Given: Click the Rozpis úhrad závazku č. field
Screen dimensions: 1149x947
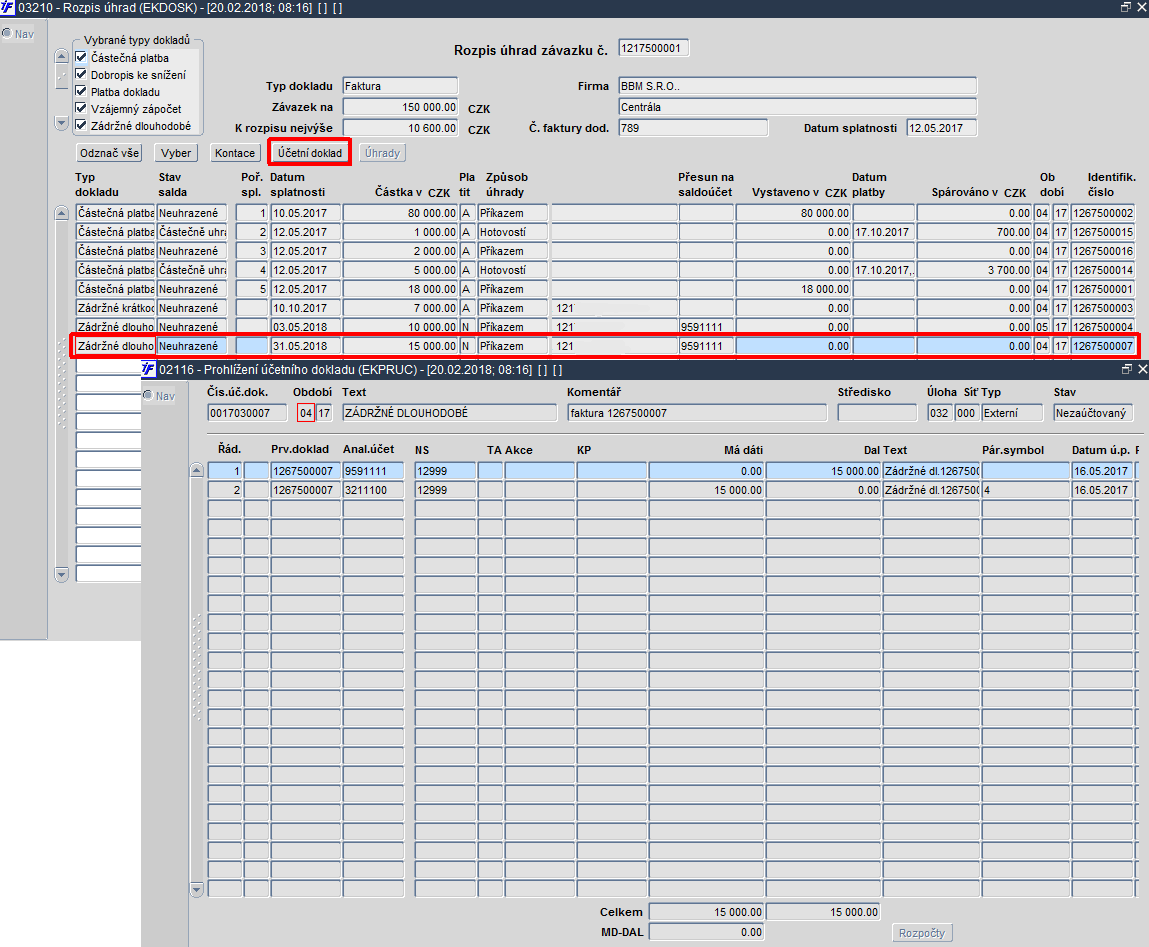Looking at the screenshot, I should click(x=653, y=48).
